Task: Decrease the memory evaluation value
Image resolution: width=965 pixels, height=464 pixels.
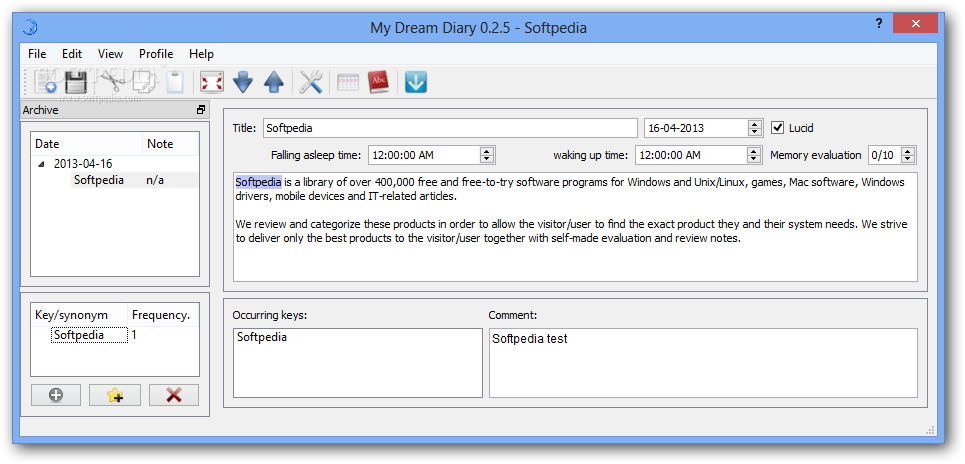Action: tap(908, 159)
